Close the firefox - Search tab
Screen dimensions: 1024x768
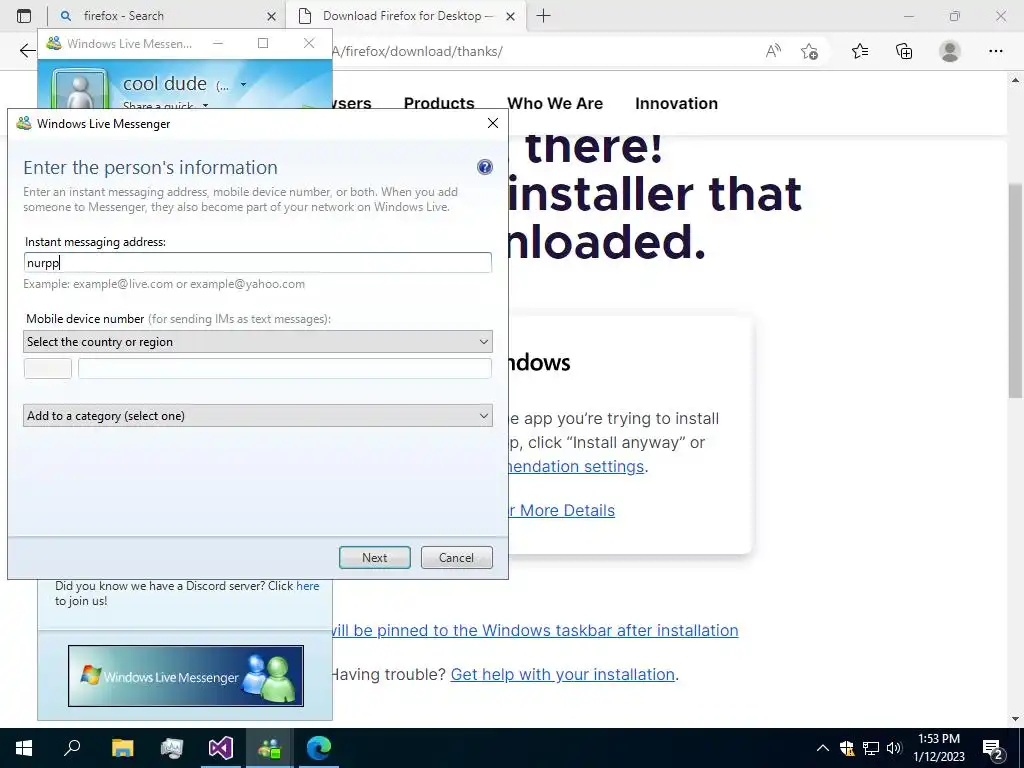(272, 16)
